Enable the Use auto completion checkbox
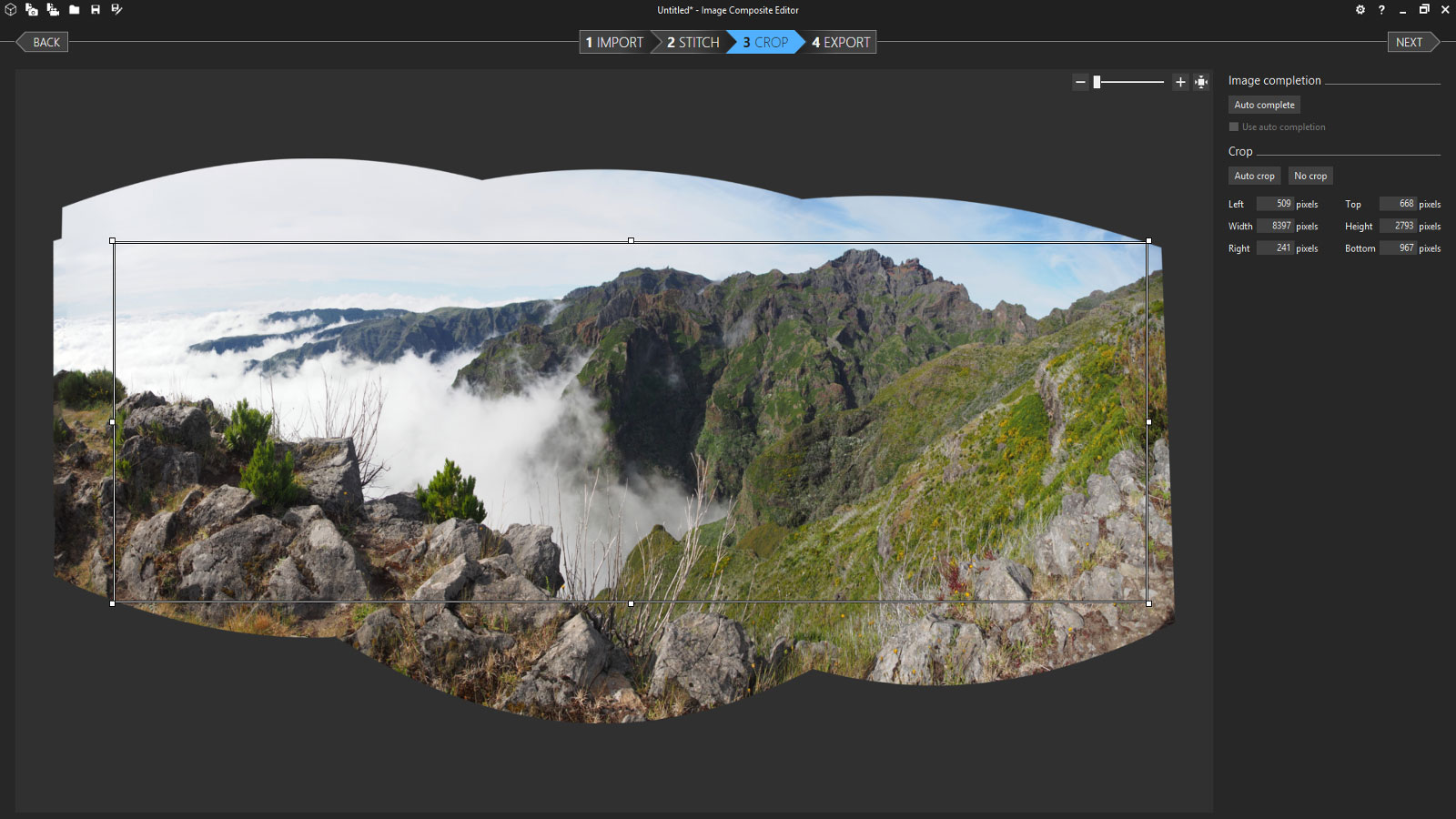This screenshot has height=819, width=1456. (x=1234, y=127)
